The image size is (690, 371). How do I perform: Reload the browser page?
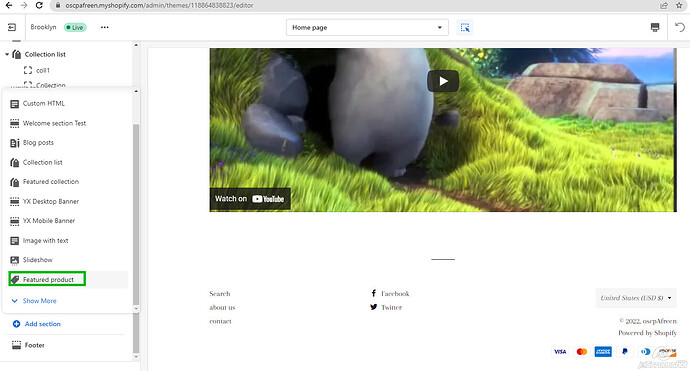[39, 5]
